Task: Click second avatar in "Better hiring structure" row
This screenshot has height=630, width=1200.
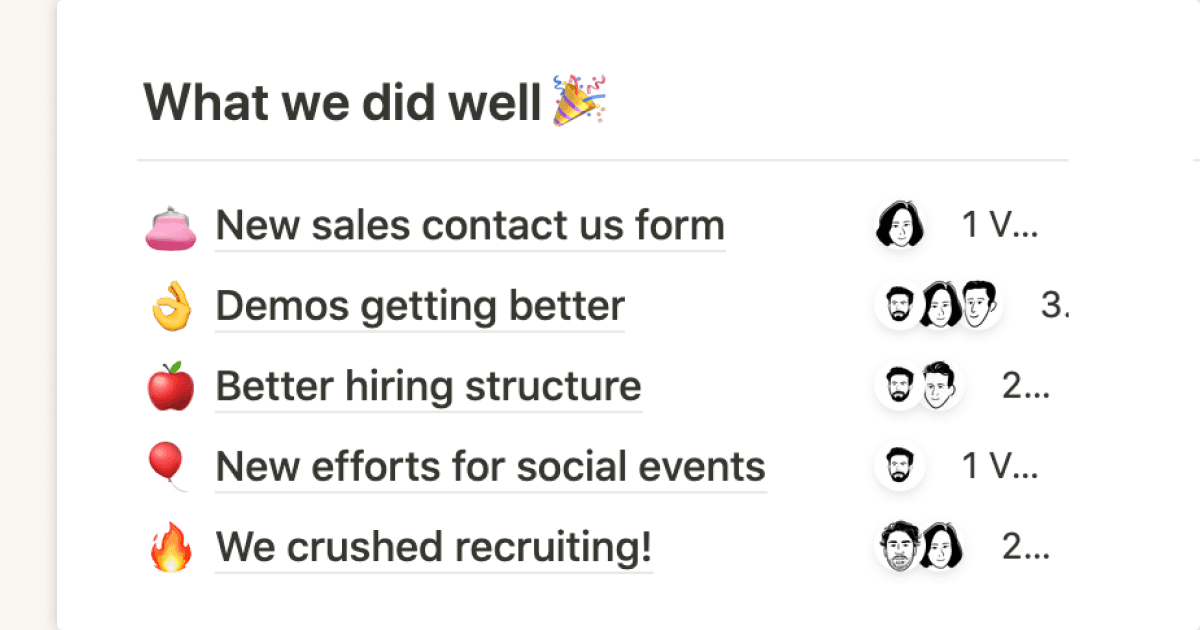Action: [x=939, y=385]
